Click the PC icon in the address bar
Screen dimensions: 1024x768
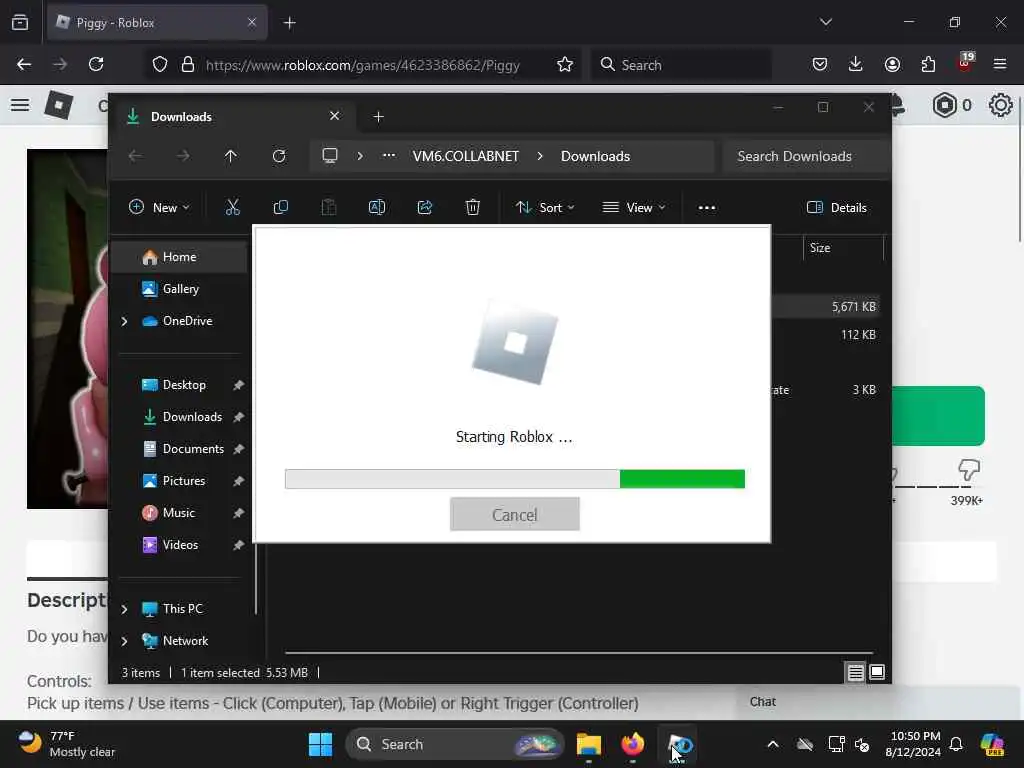[330, 156]
